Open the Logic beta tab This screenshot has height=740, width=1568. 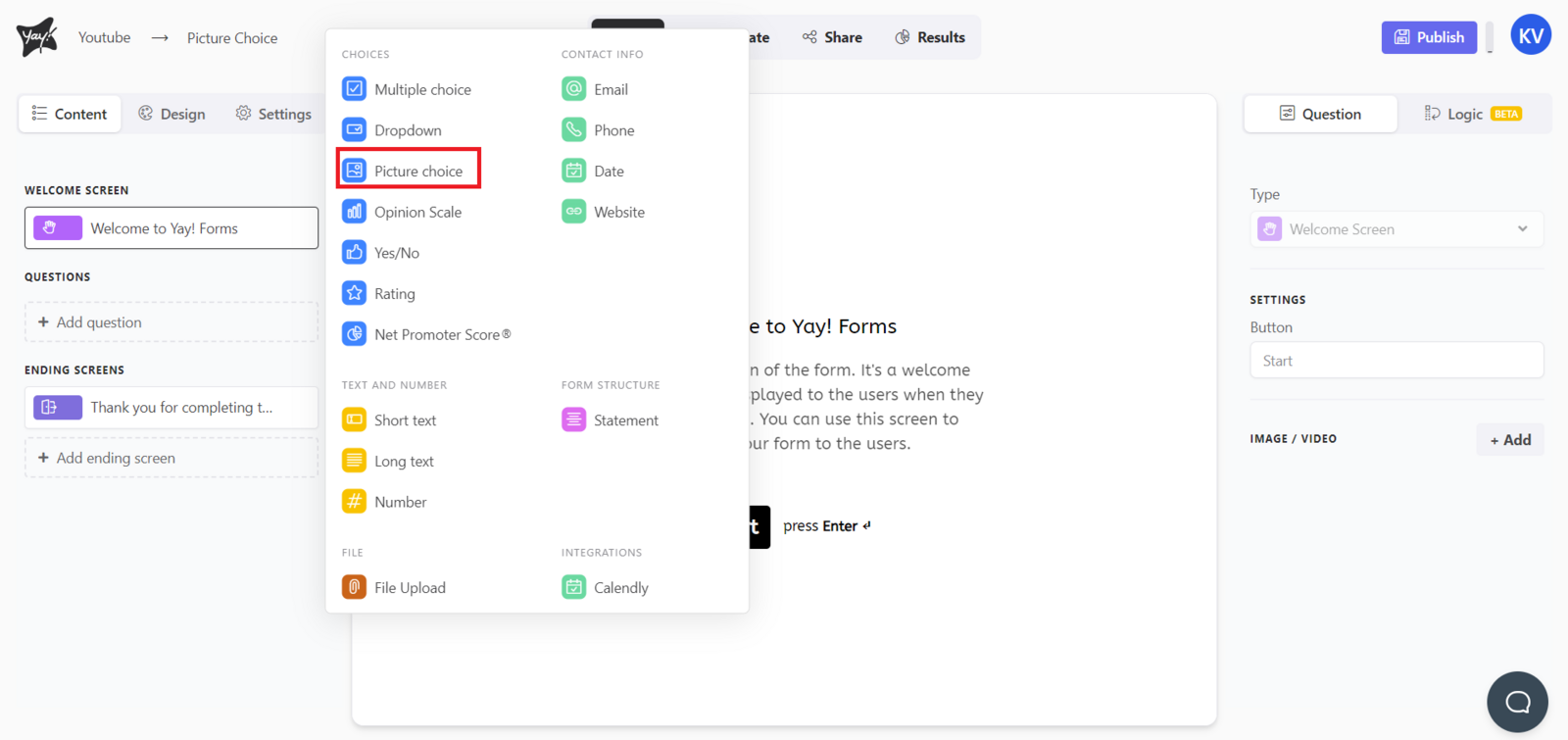[1472, 114]
